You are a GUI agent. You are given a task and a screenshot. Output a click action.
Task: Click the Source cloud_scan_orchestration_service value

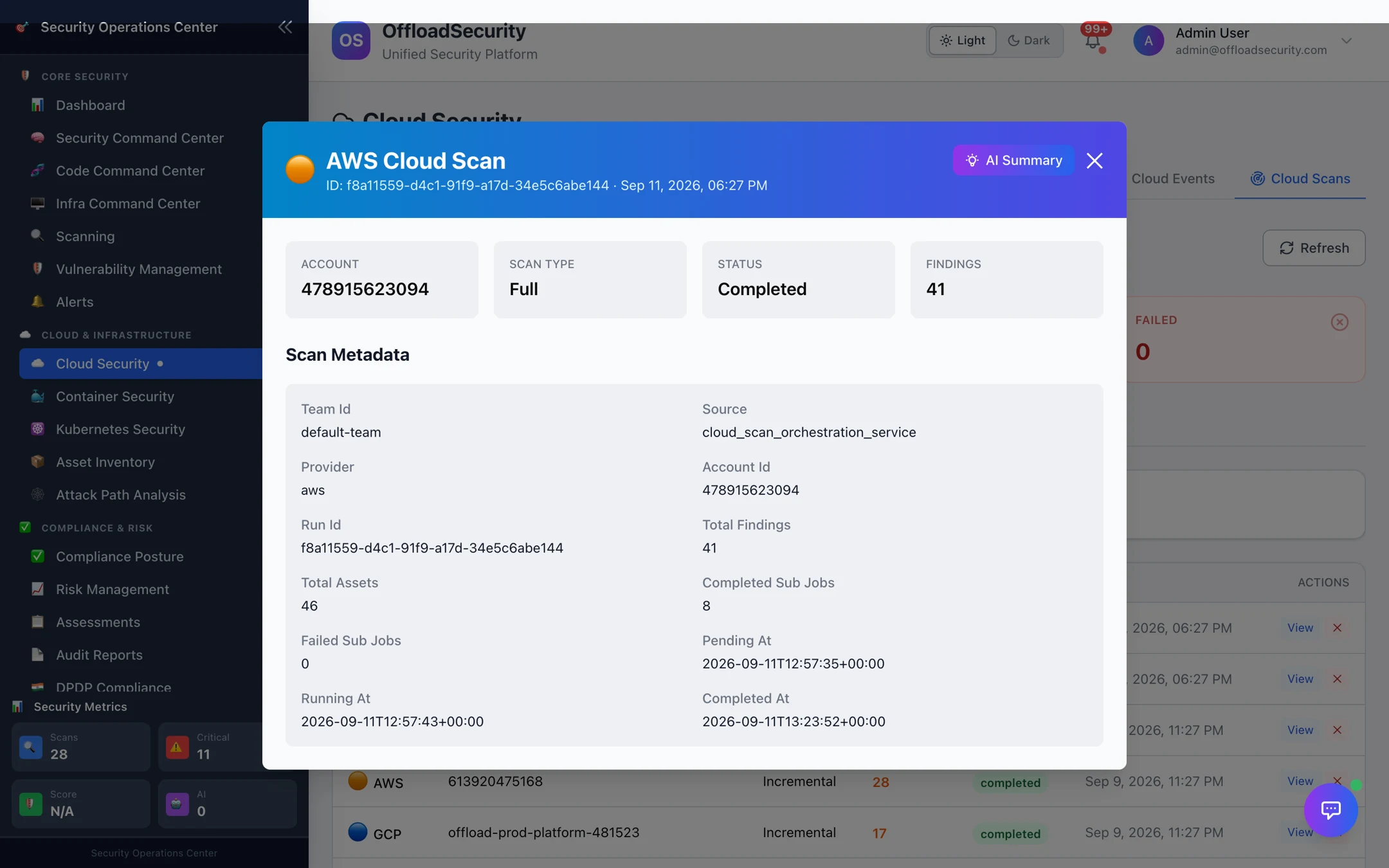tap(809, 432)
